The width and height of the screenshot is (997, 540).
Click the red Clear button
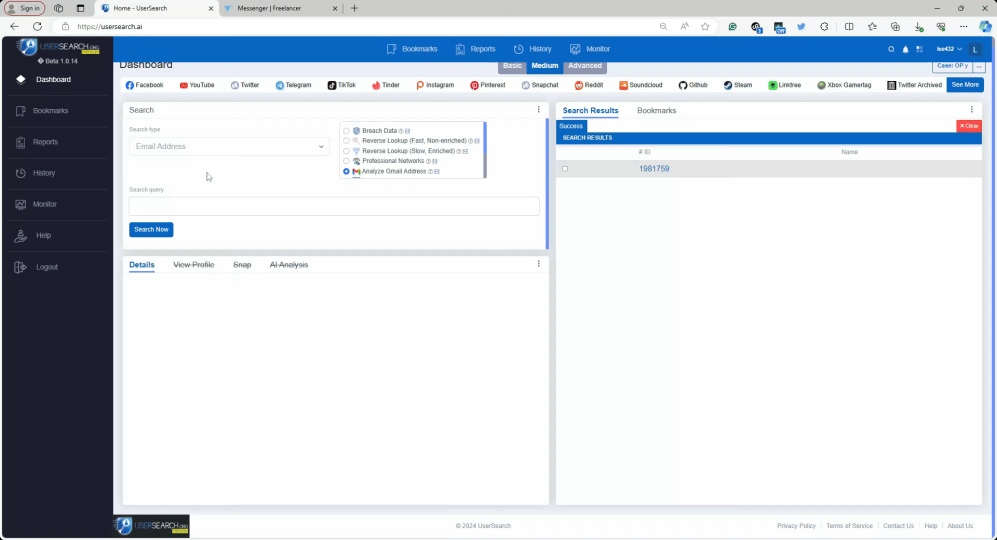click(969, 126)
